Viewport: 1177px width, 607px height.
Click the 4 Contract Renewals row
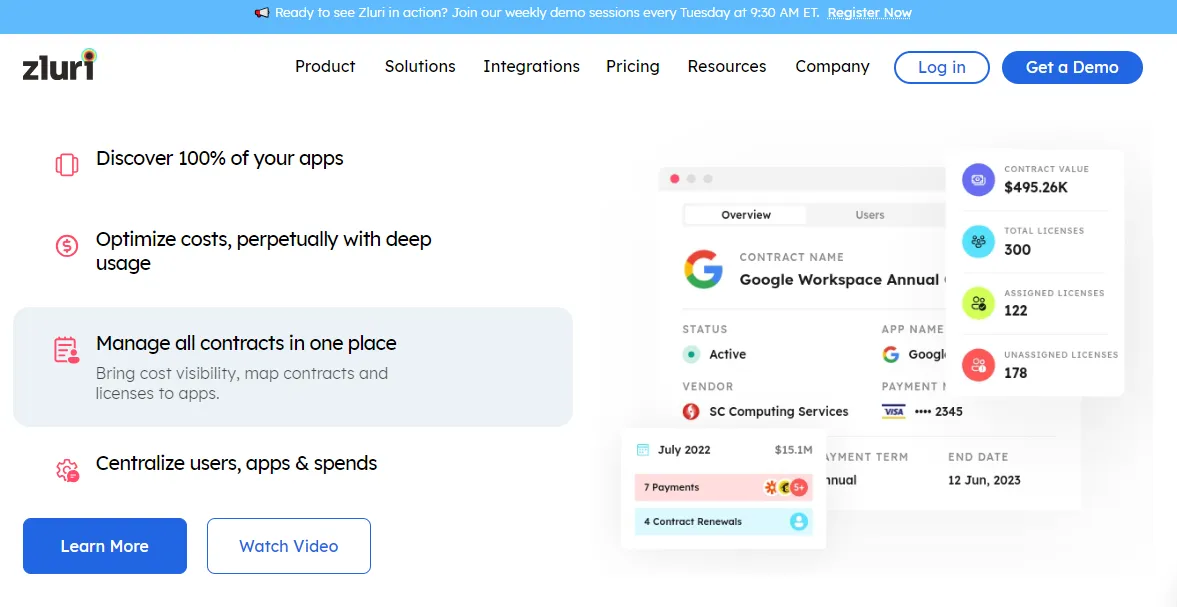pyautogui.click(x=722, y=521)
